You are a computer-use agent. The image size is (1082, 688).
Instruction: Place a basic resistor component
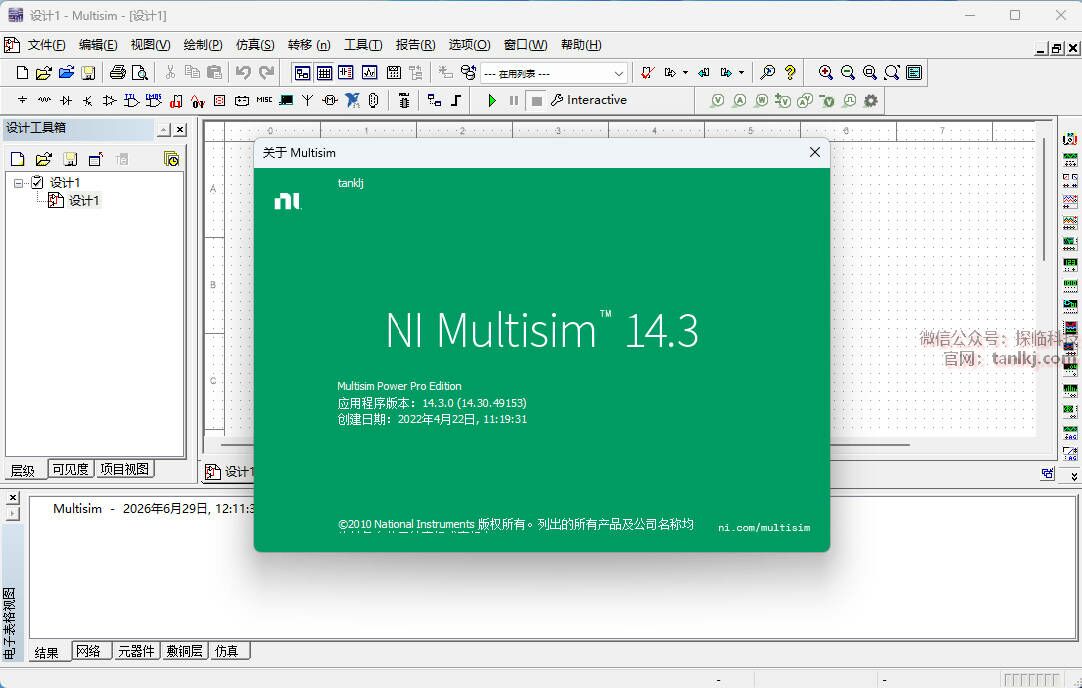click(44, 101)
